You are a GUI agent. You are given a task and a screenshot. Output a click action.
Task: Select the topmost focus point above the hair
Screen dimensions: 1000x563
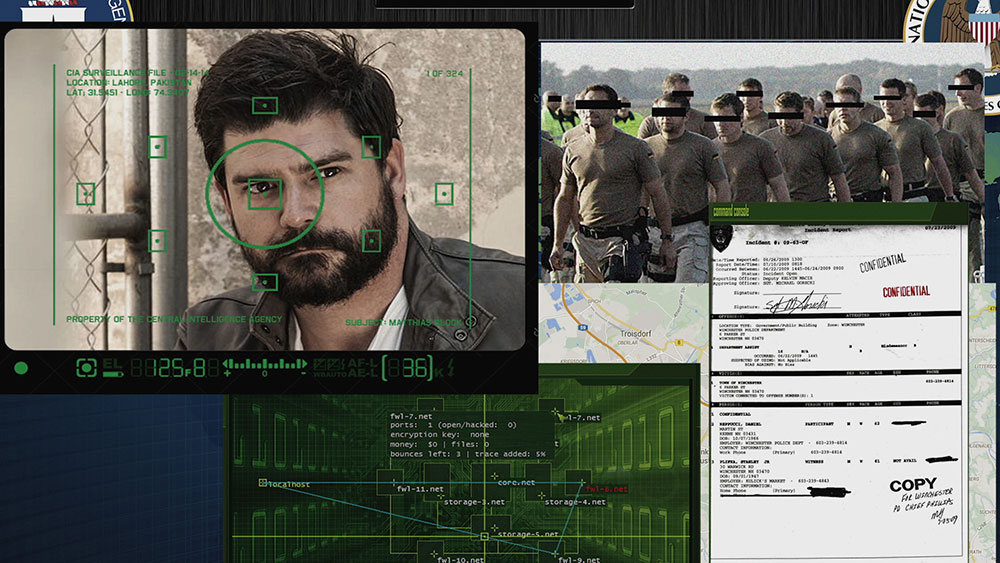tap(265, 105)
